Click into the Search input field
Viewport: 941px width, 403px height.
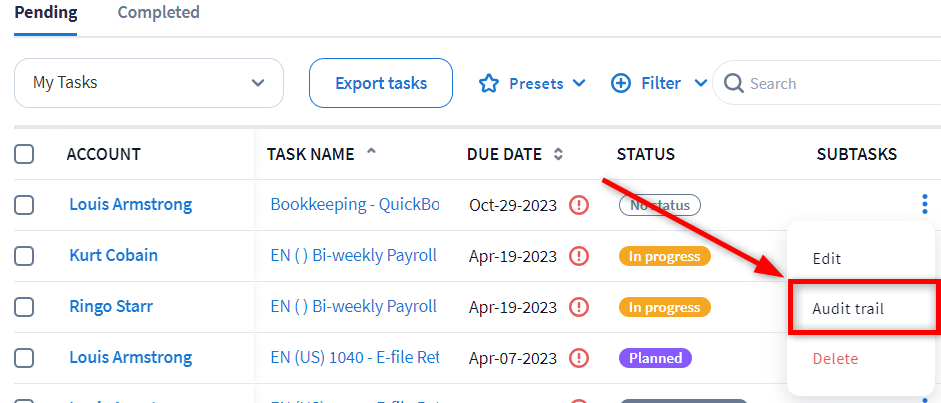840,84
